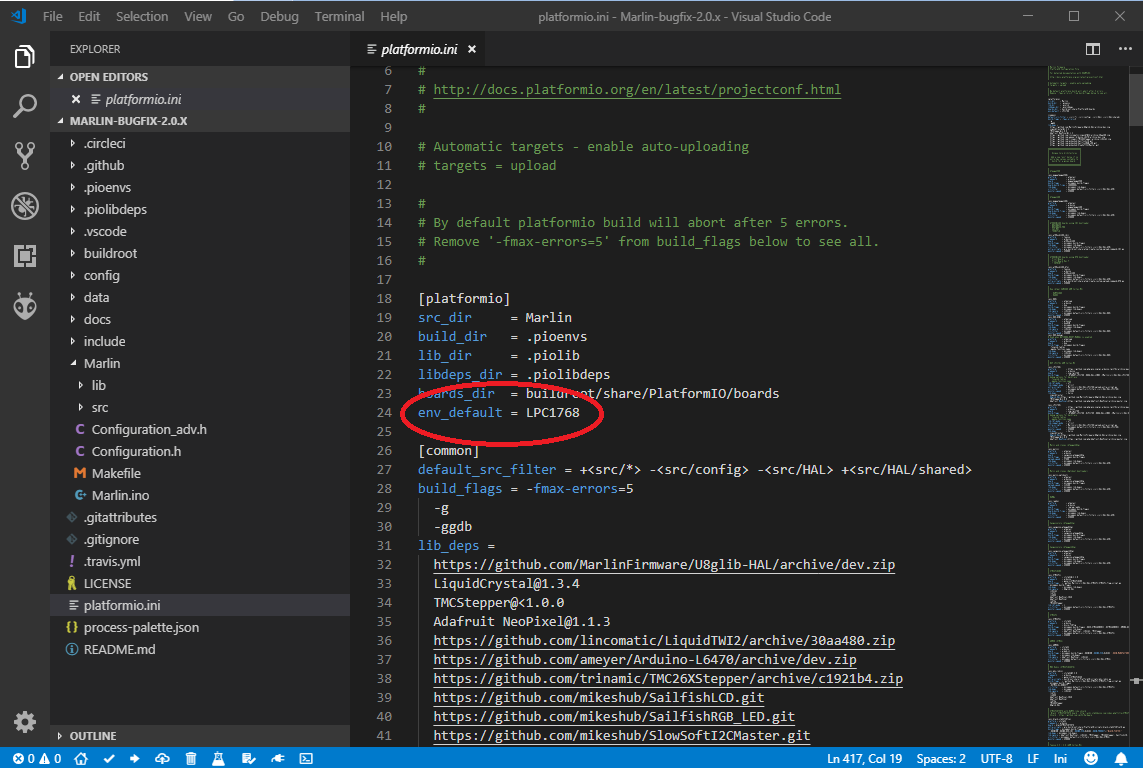Click the PlatformIO Upload arrow icon

135,759
